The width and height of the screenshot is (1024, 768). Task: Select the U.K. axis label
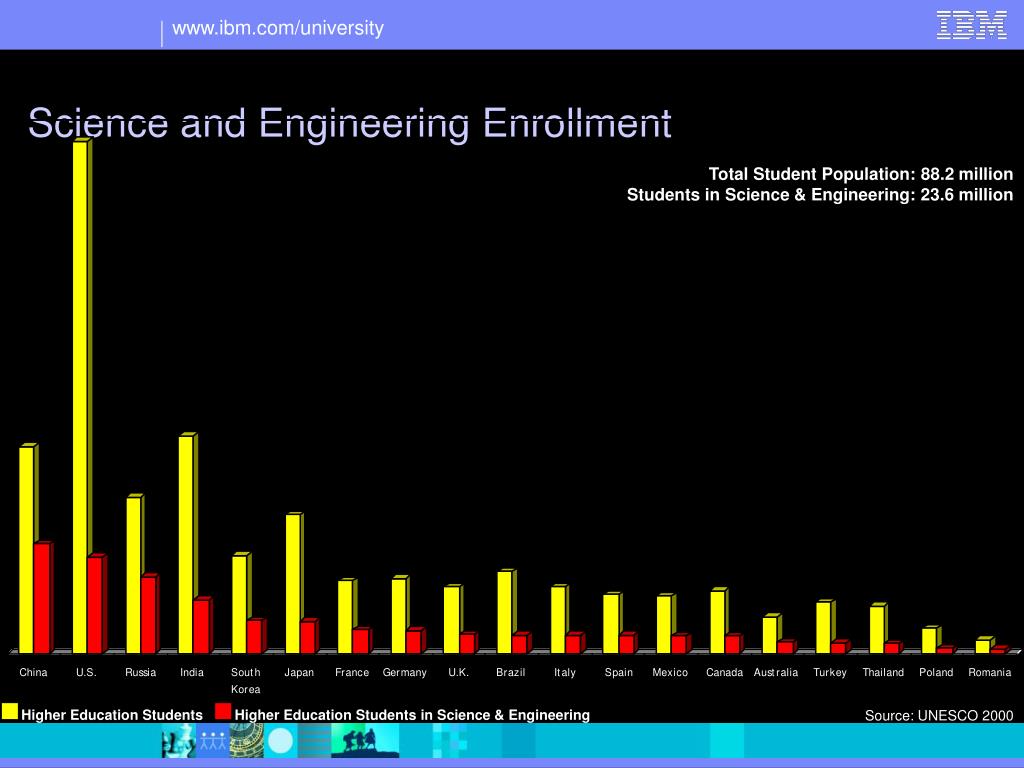(x=458, y=672)
